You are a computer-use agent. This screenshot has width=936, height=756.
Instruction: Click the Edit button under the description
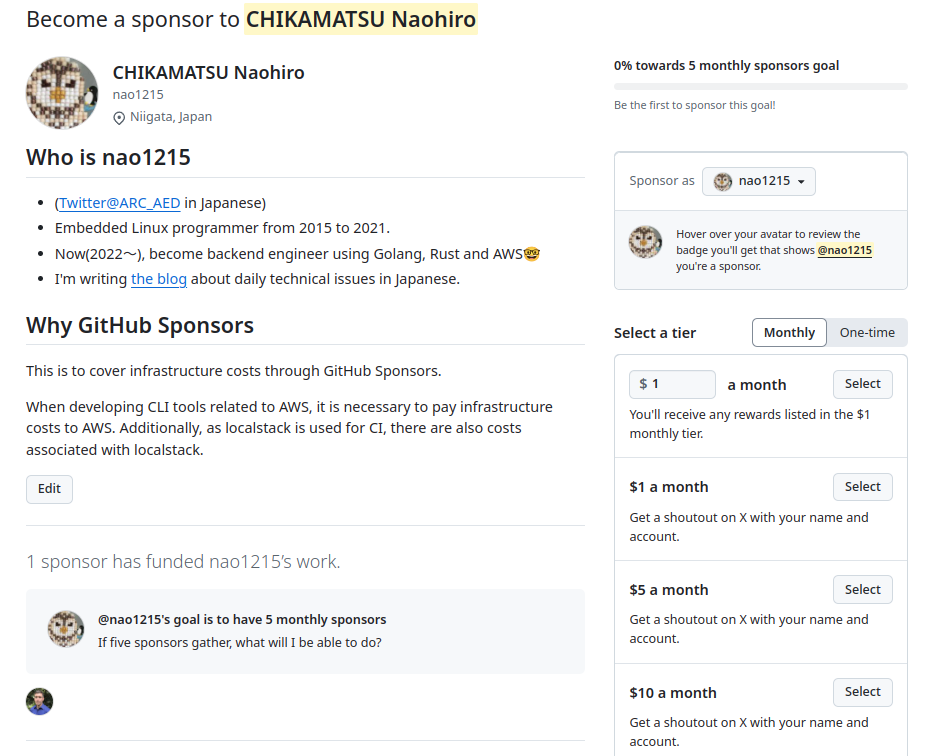click(49, 489)
